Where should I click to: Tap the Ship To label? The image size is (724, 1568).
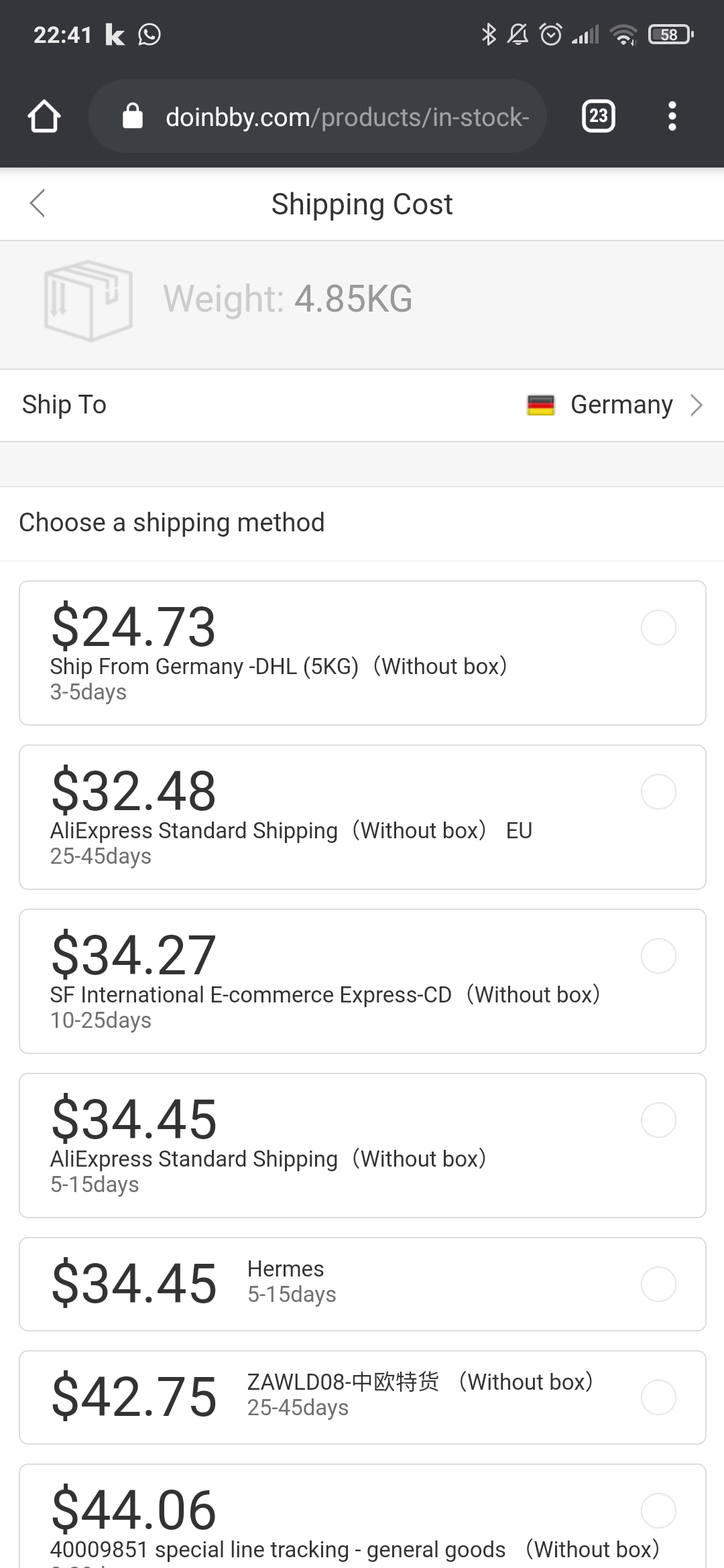click(x=64, y=405)
